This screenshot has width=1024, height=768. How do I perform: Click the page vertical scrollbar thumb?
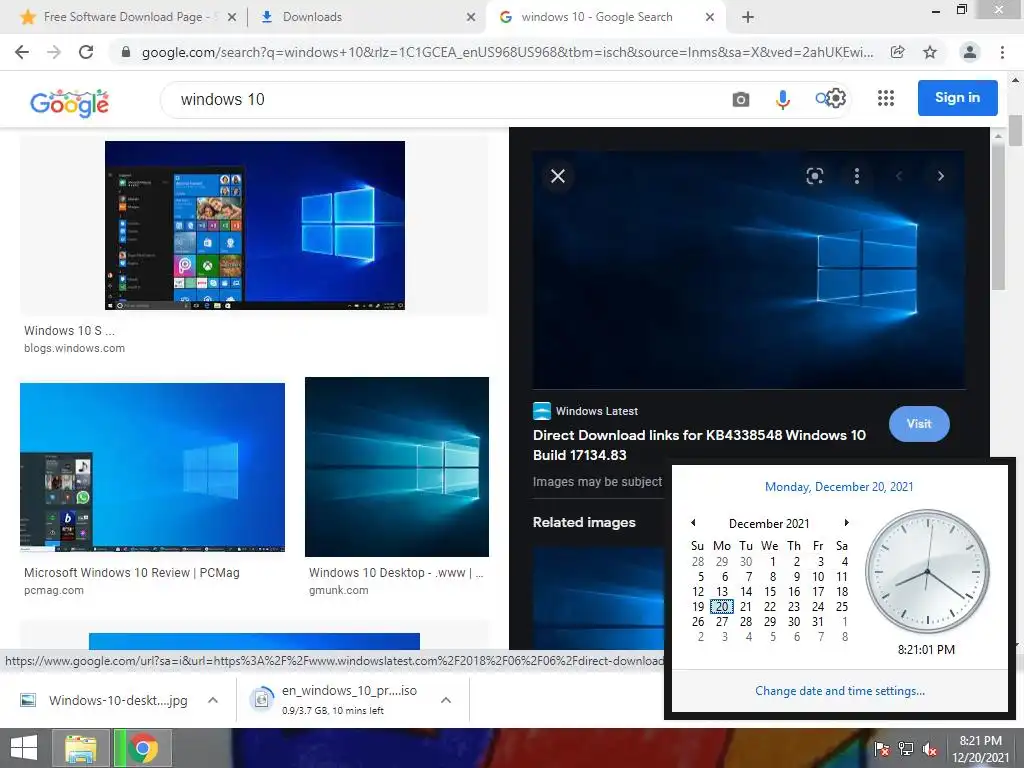coord(1015,129)
